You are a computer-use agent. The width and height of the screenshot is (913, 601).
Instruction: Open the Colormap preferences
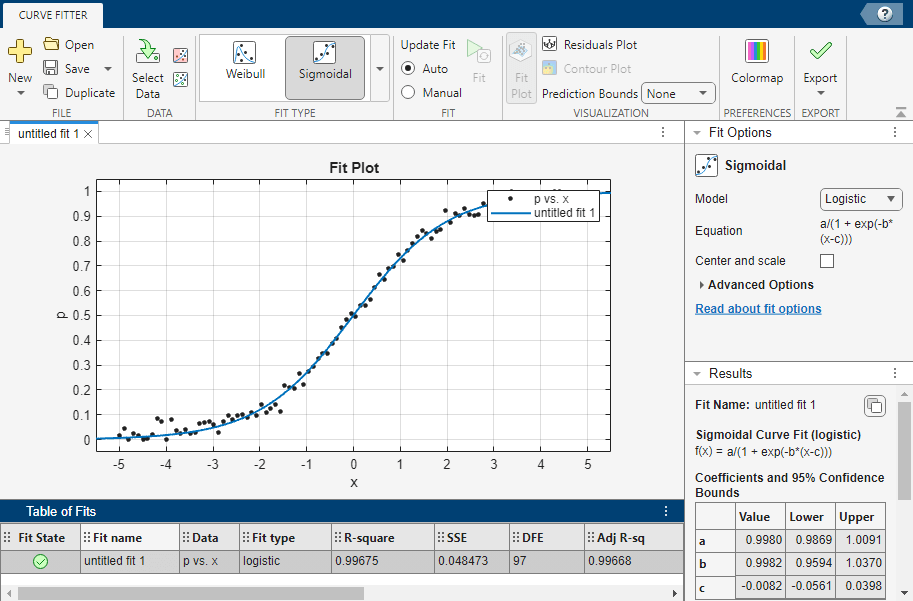click(x=757, y=61)
